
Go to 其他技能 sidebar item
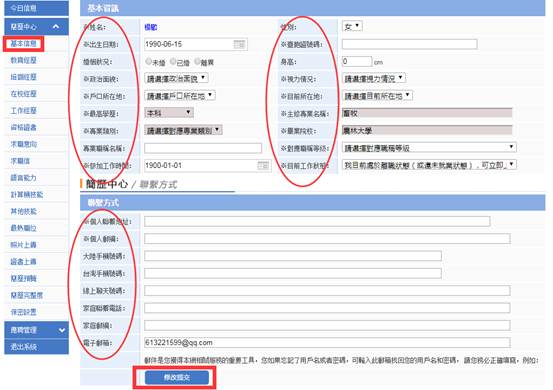coord(24,211)
